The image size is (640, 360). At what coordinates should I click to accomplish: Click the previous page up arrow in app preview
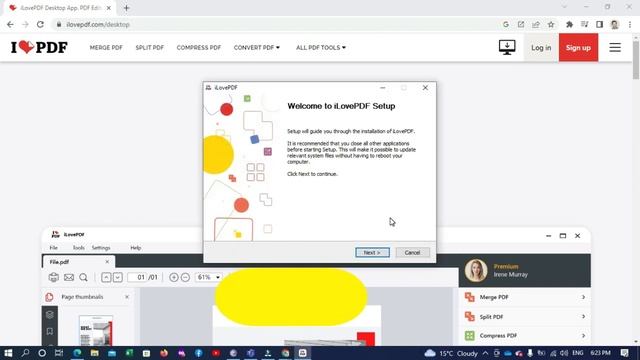click(x=106, y=278)
